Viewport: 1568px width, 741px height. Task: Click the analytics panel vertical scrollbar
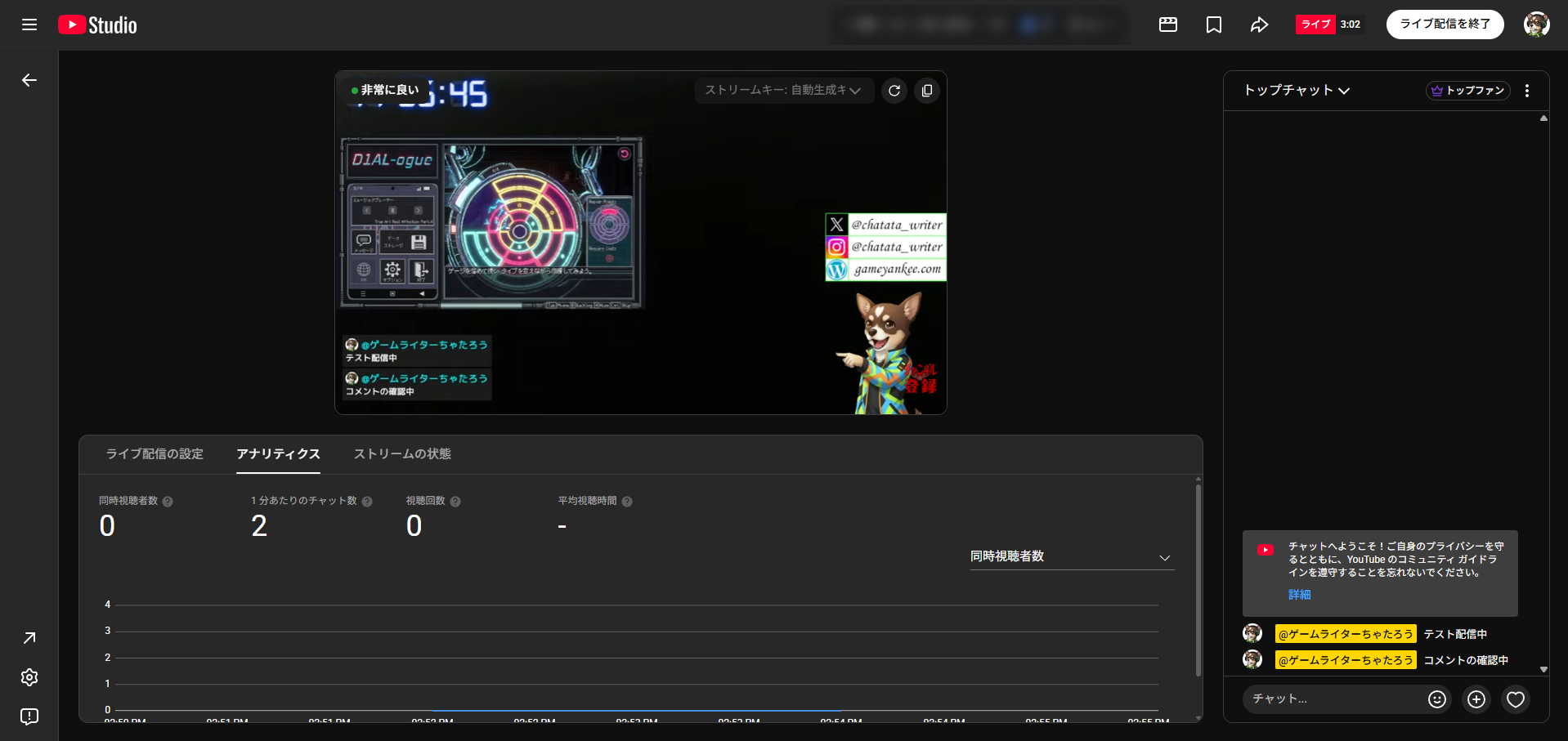coord(1198,580)
